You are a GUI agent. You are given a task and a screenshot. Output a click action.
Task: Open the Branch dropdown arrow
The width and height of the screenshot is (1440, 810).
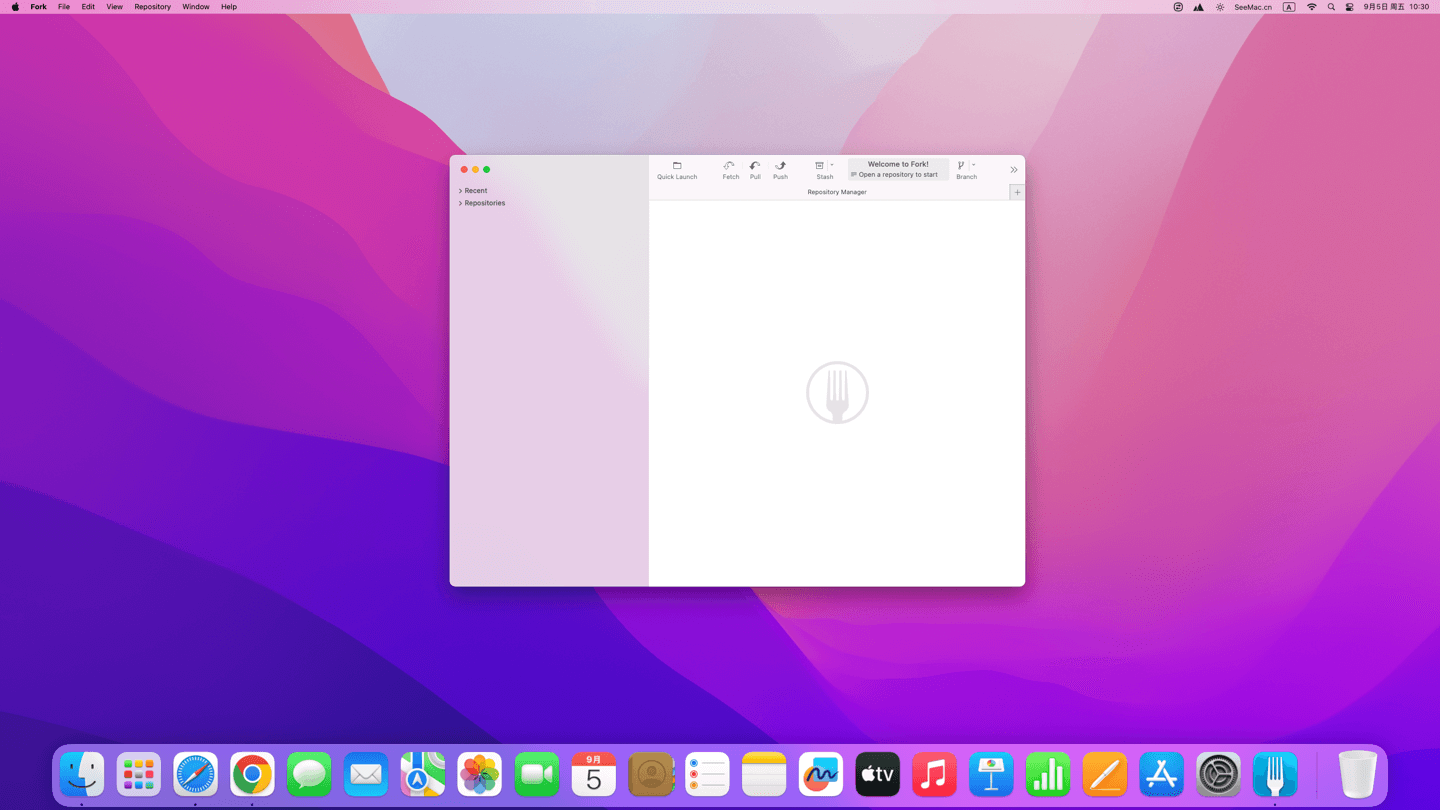[974, 166]
